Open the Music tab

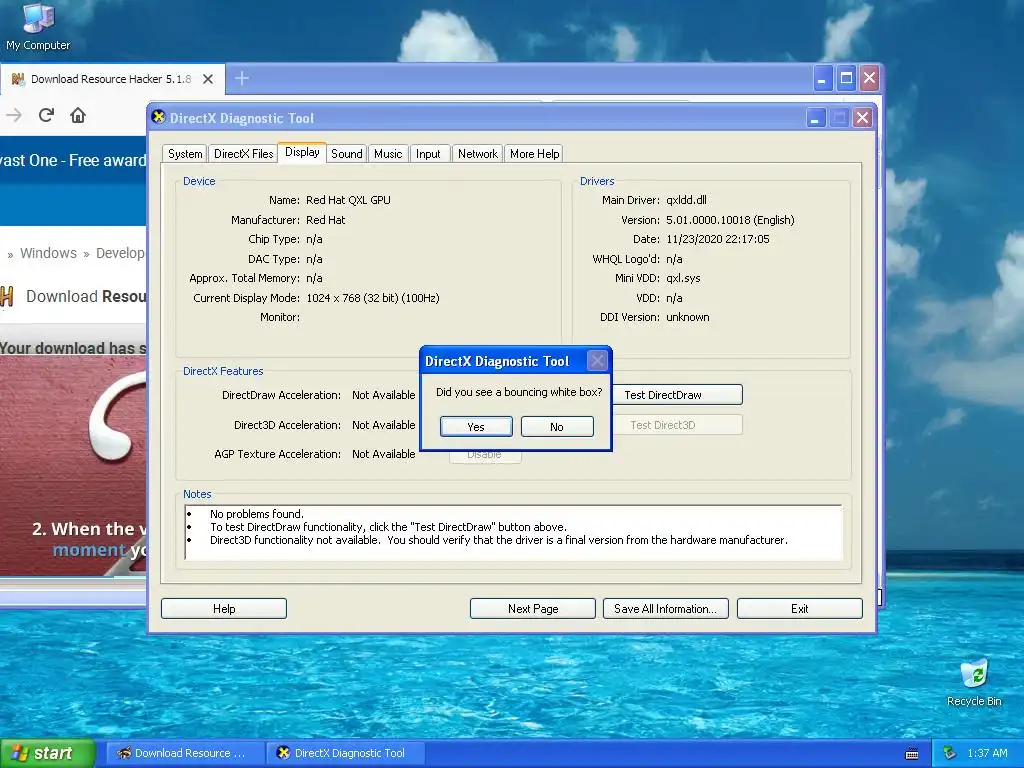(x=388, y=154)
